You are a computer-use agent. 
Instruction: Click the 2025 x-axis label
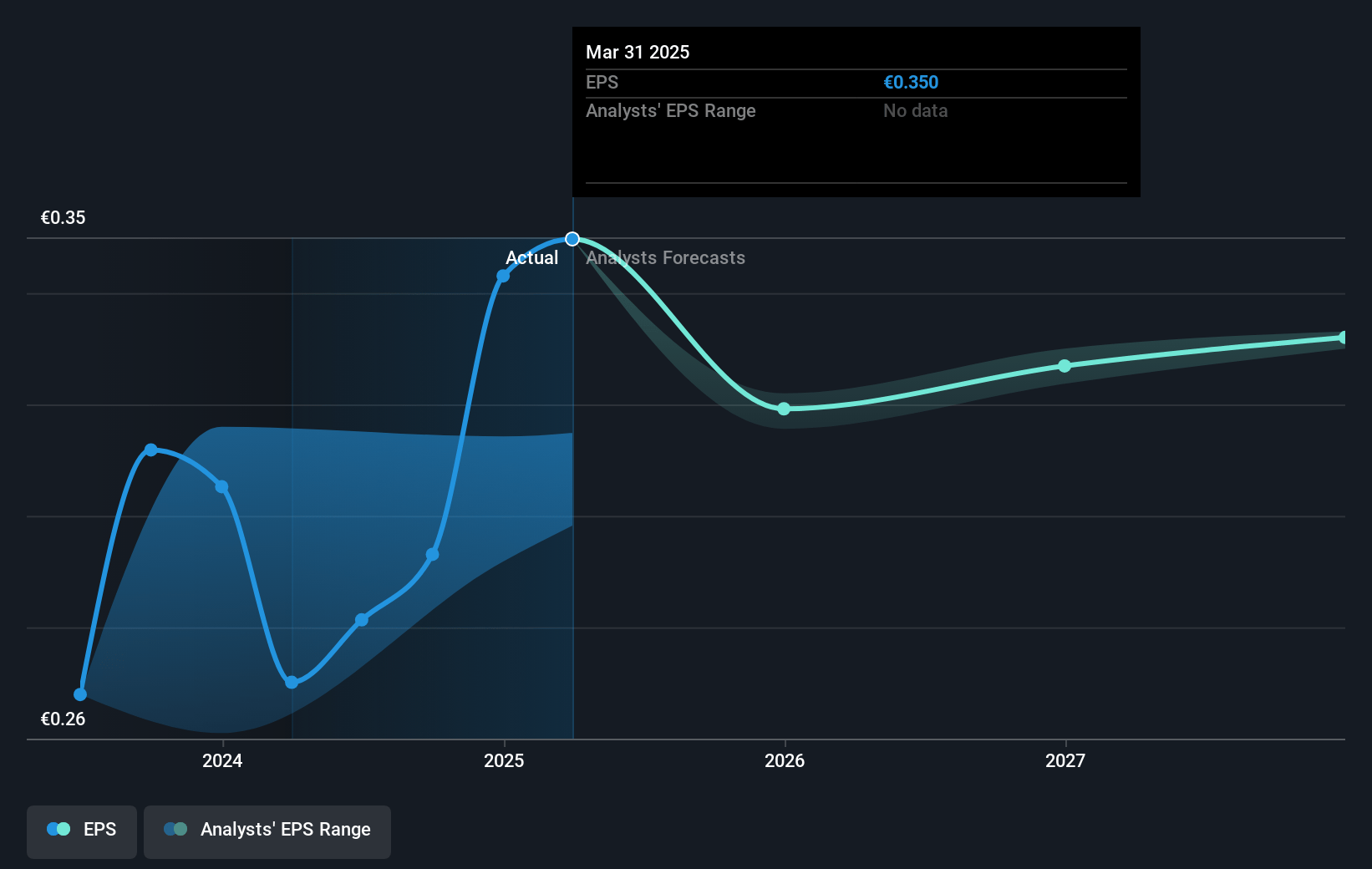(x=504, y=760)
